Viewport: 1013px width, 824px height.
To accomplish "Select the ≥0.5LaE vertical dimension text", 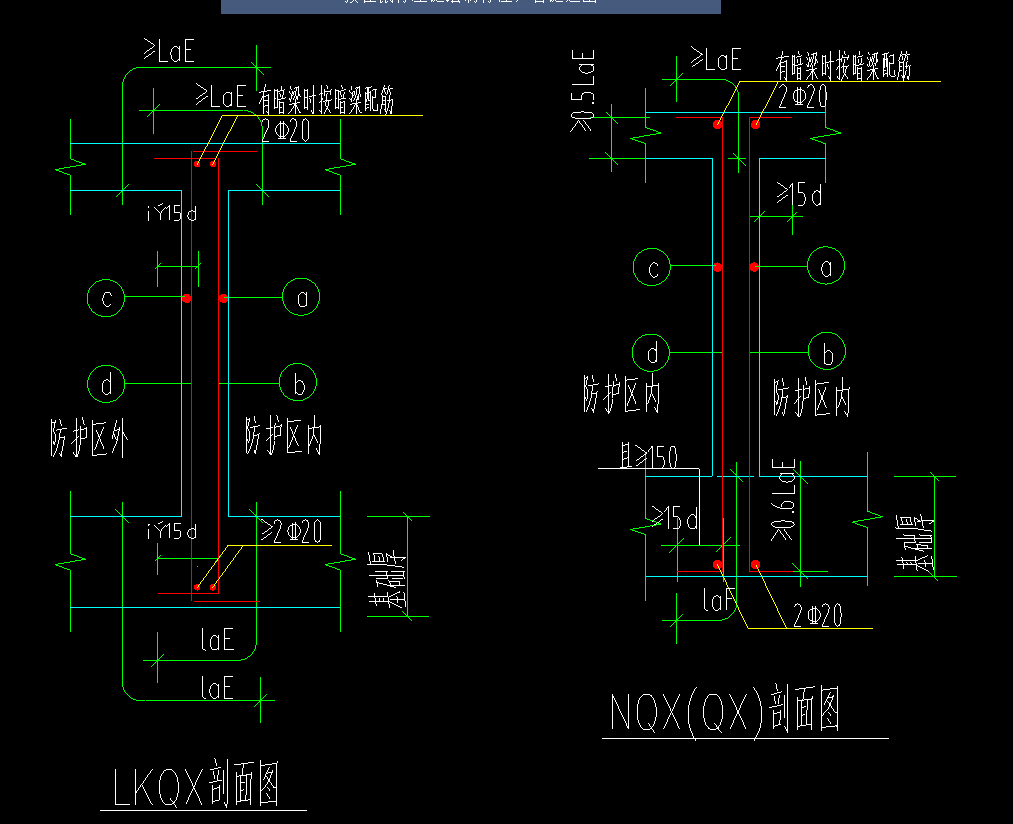I will pyautogui.click(x=582, y=90).
